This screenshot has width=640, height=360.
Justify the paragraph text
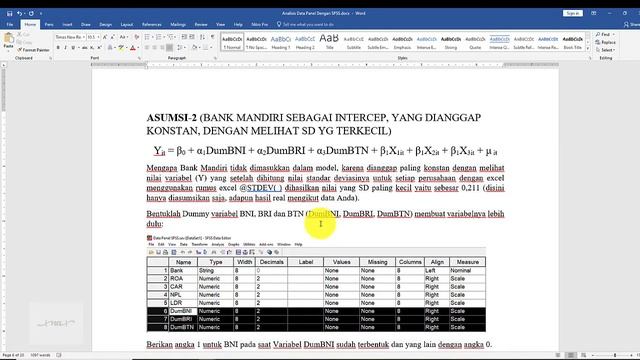tap(169, 48)
